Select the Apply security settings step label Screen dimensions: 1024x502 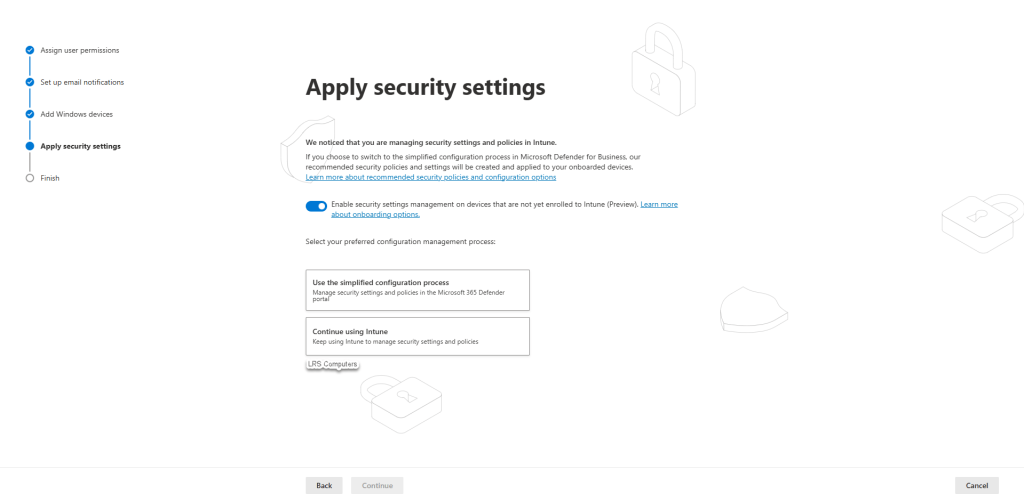[80, 146]
